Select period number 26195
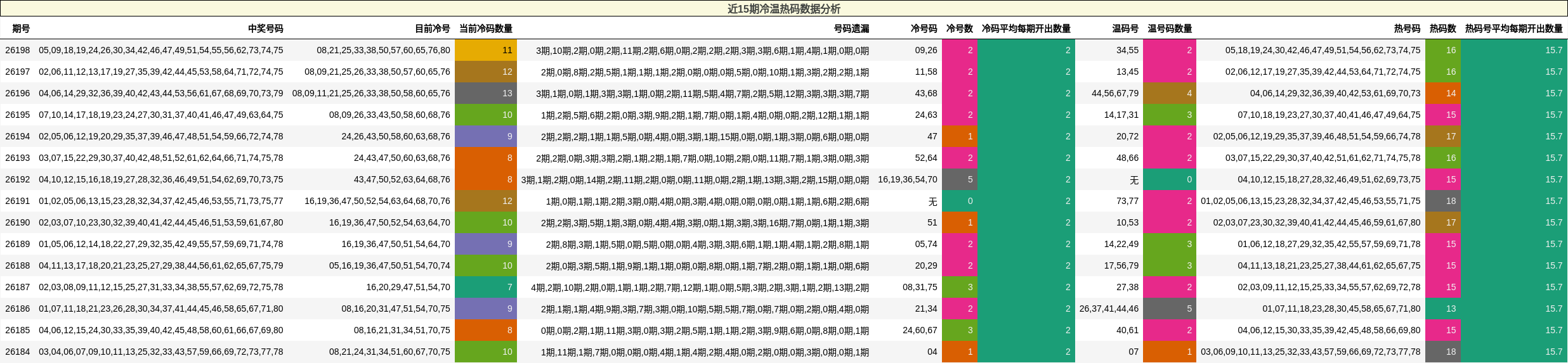 [18, 115]
